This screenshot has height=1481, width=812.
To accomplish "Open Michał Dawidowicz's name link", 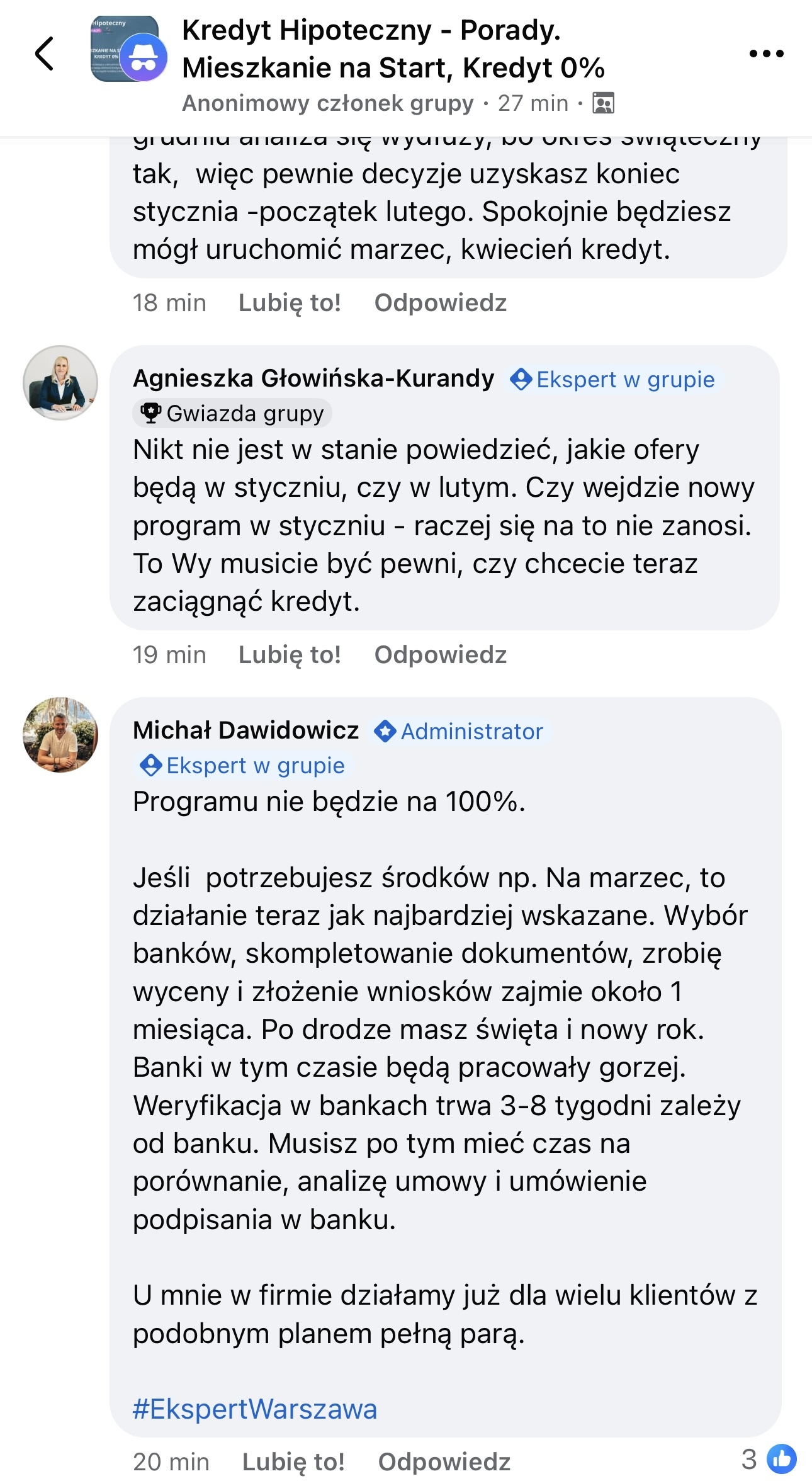I will (246, 730).
